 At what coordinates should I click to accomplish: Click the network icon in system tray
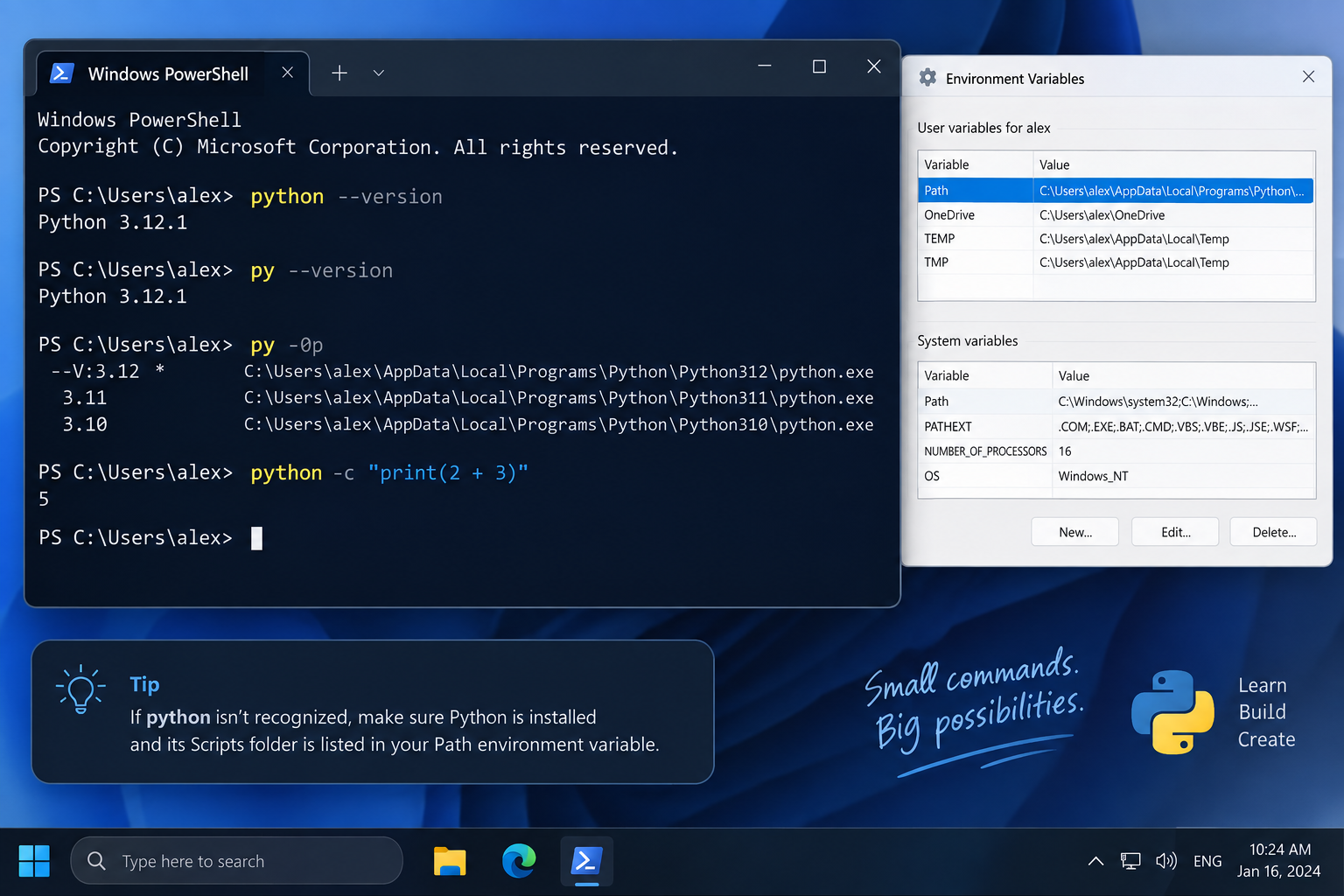(x=1130, y=861)
